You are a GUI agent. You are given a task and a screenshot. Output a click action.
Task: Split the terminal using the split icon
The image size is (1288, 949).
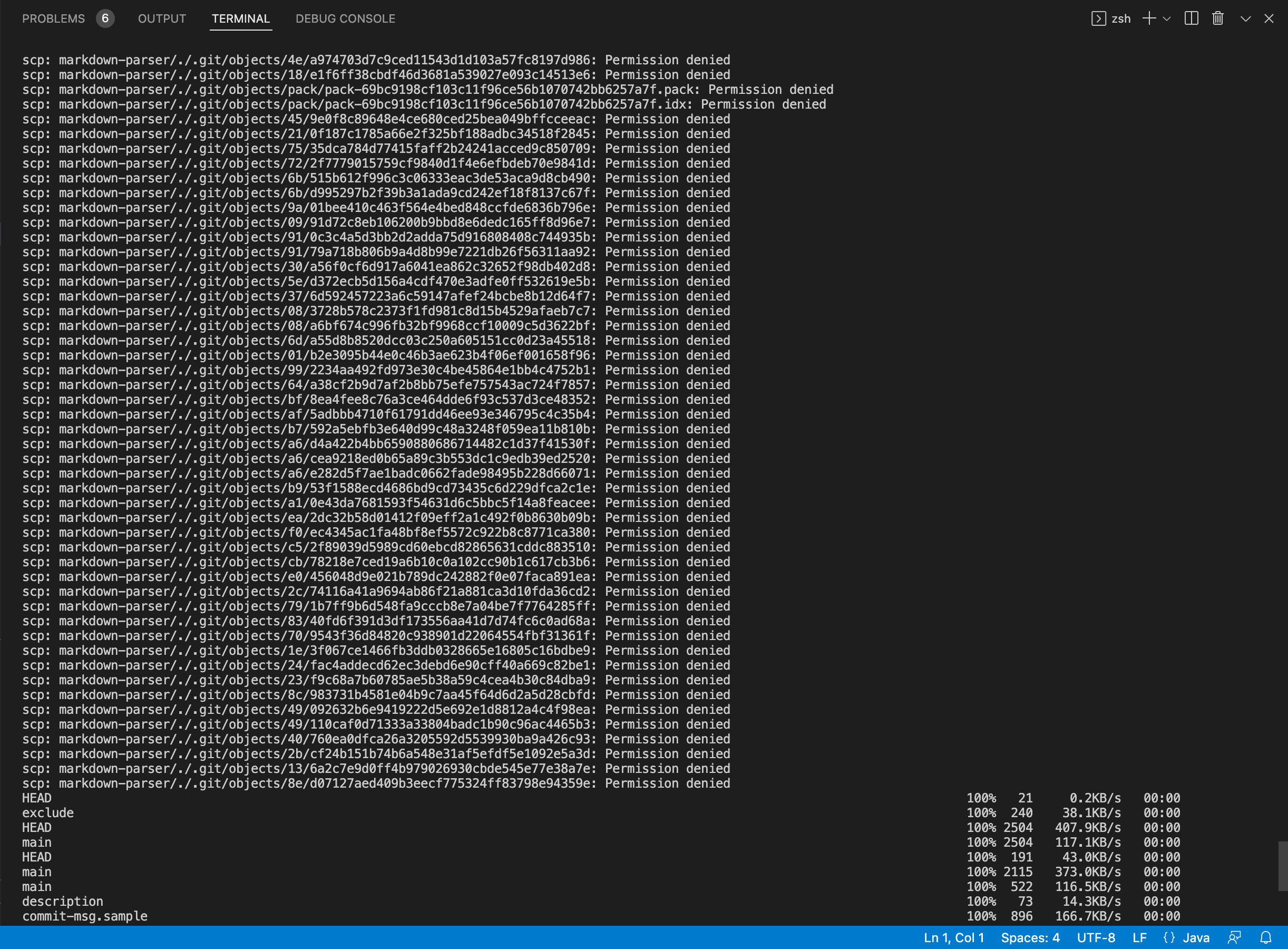(x=1191, y=18)
